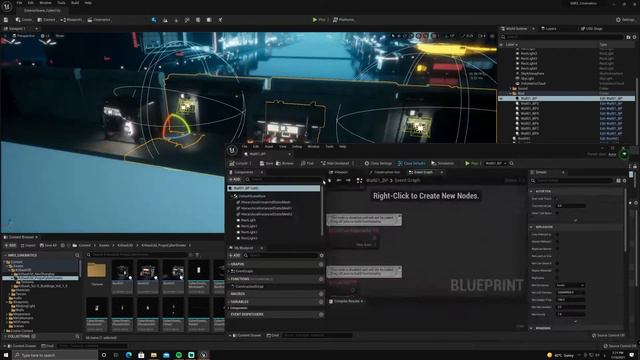Click Find in Blueprint editor toolbar
This screenshot has height=360, width=640.
[x=307, y=163]
